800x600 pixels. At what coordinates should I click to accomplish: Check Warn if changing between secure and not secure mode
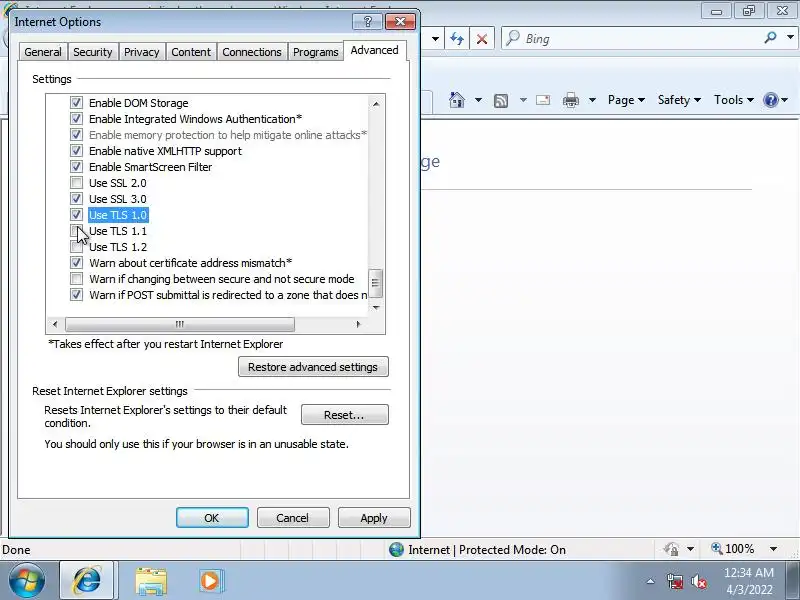click(76, 279)
